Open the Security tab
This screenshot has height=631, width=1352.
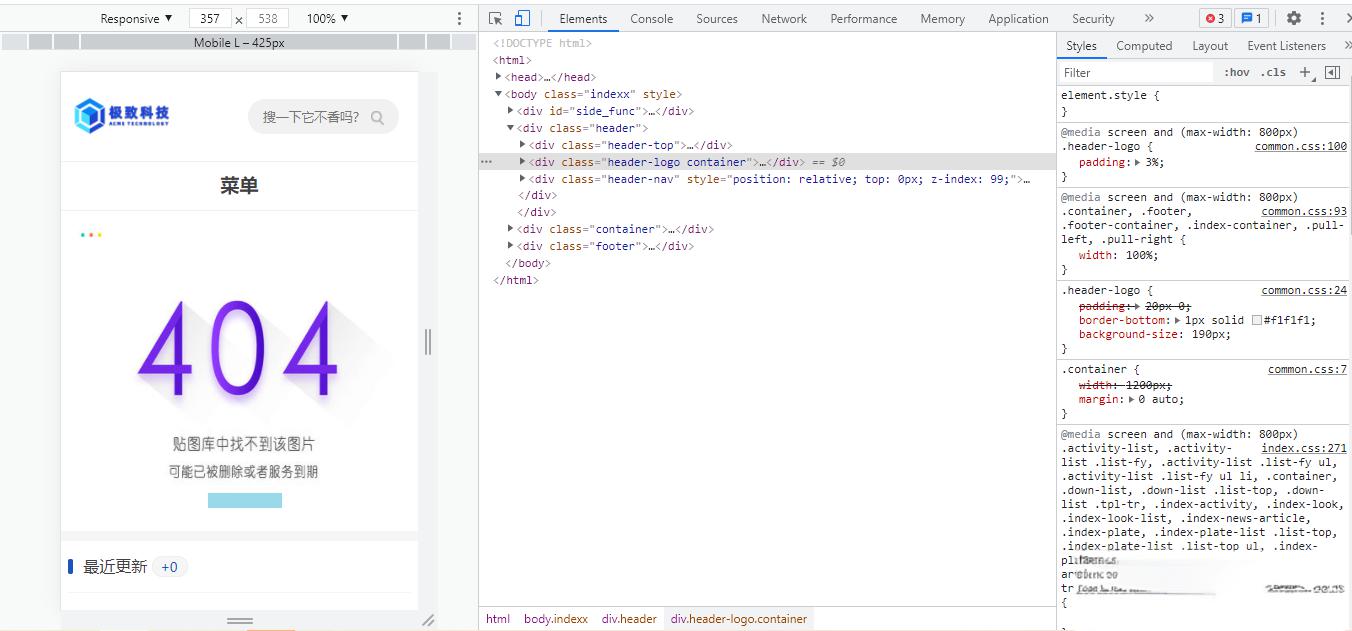coord(1093,18)
